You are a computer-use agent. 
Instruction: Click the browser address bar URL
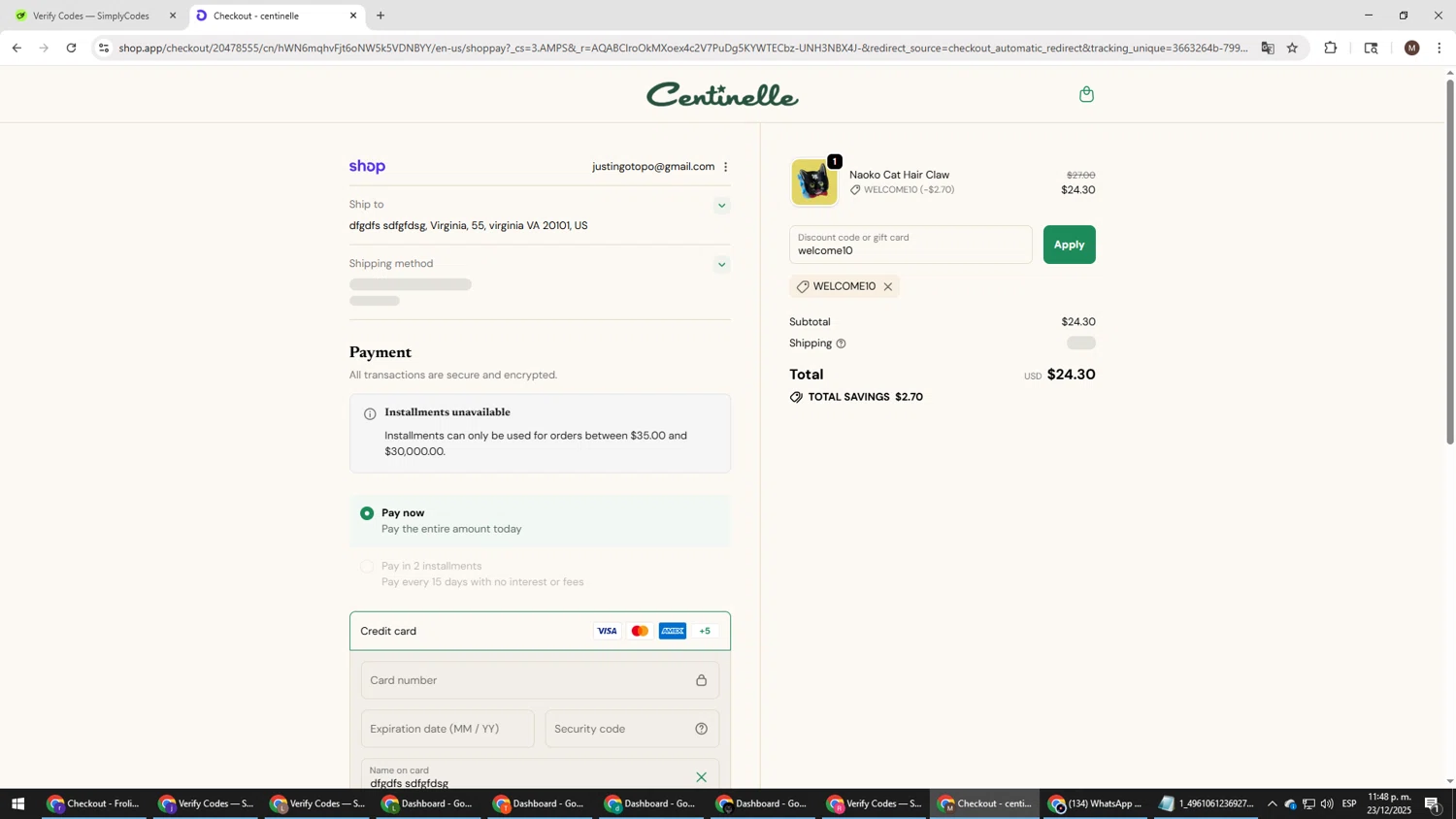tap(682, 48)
